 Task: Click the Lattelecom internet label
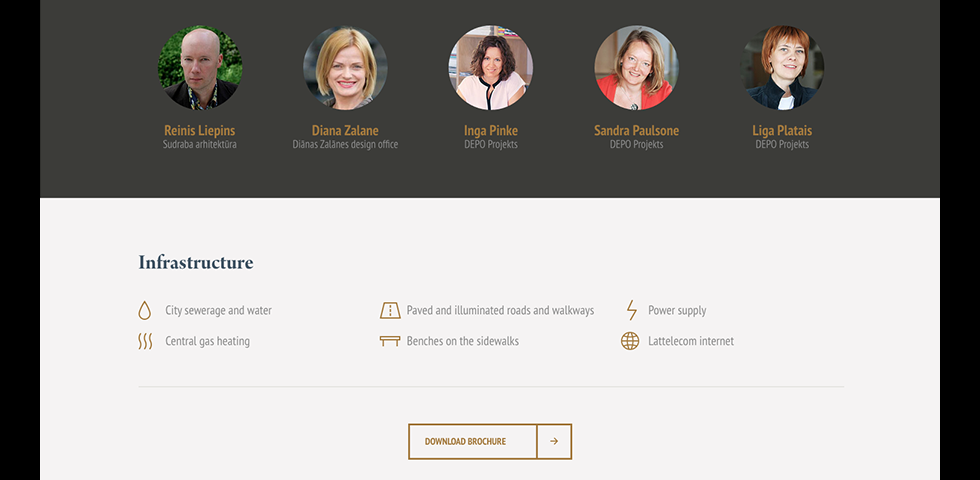point(691,341)
